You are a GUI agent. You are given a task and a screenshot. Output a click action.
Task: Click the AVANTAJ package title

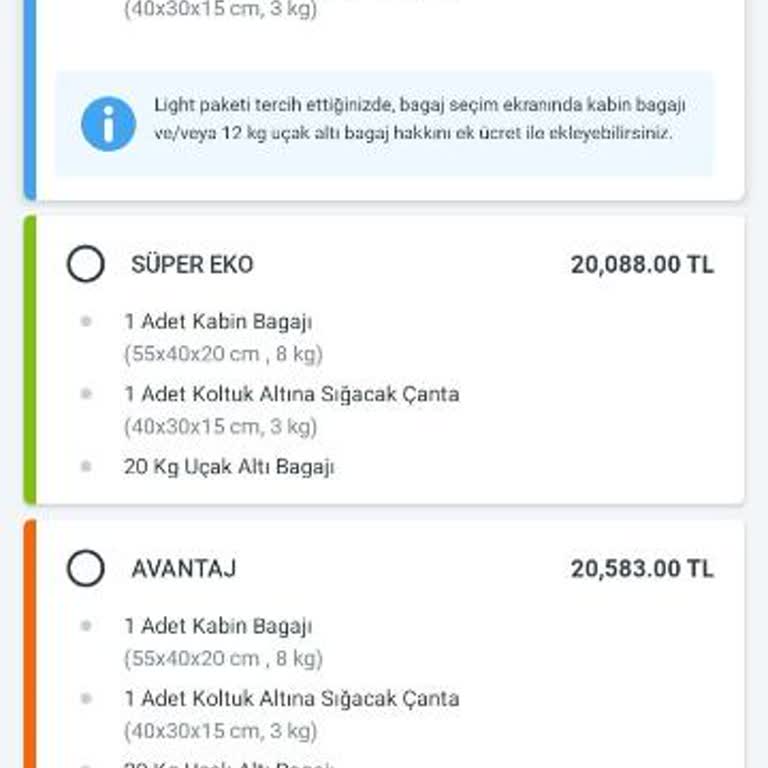[x=184, y=569]
